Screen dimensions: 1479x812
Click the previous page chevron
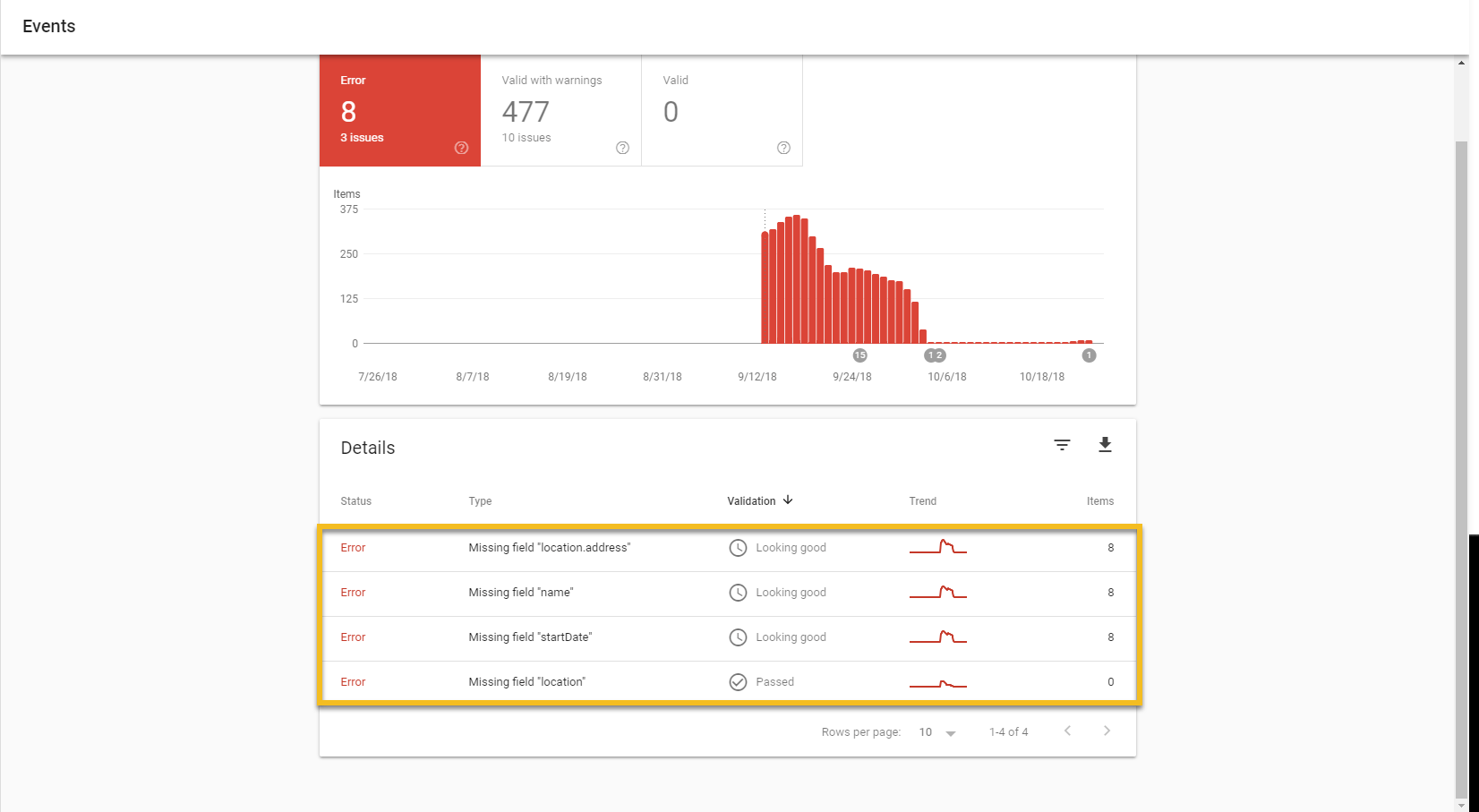click(1067, 731)
